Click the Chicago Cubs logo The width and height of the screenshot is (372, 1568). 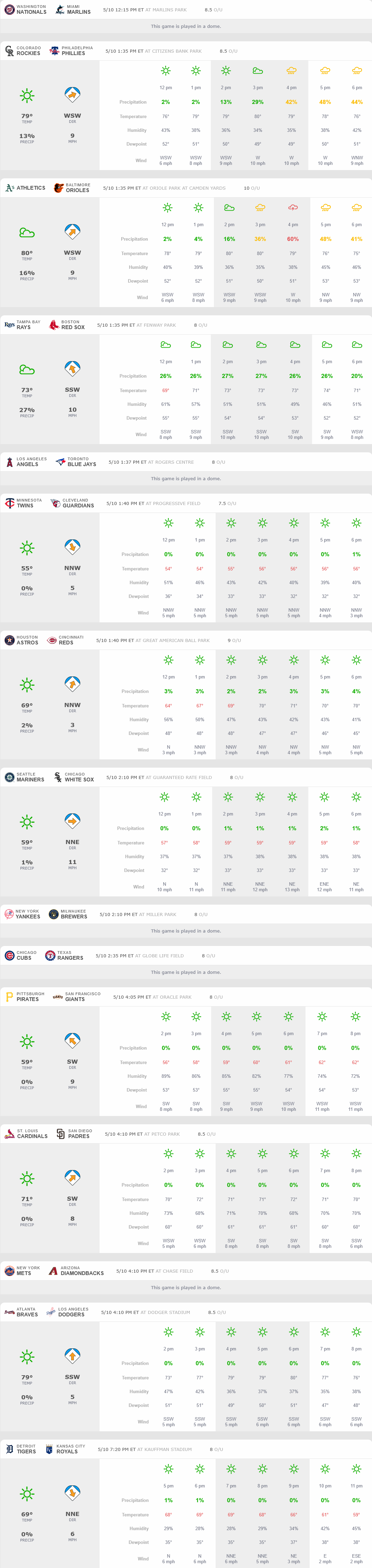(9, 956)
